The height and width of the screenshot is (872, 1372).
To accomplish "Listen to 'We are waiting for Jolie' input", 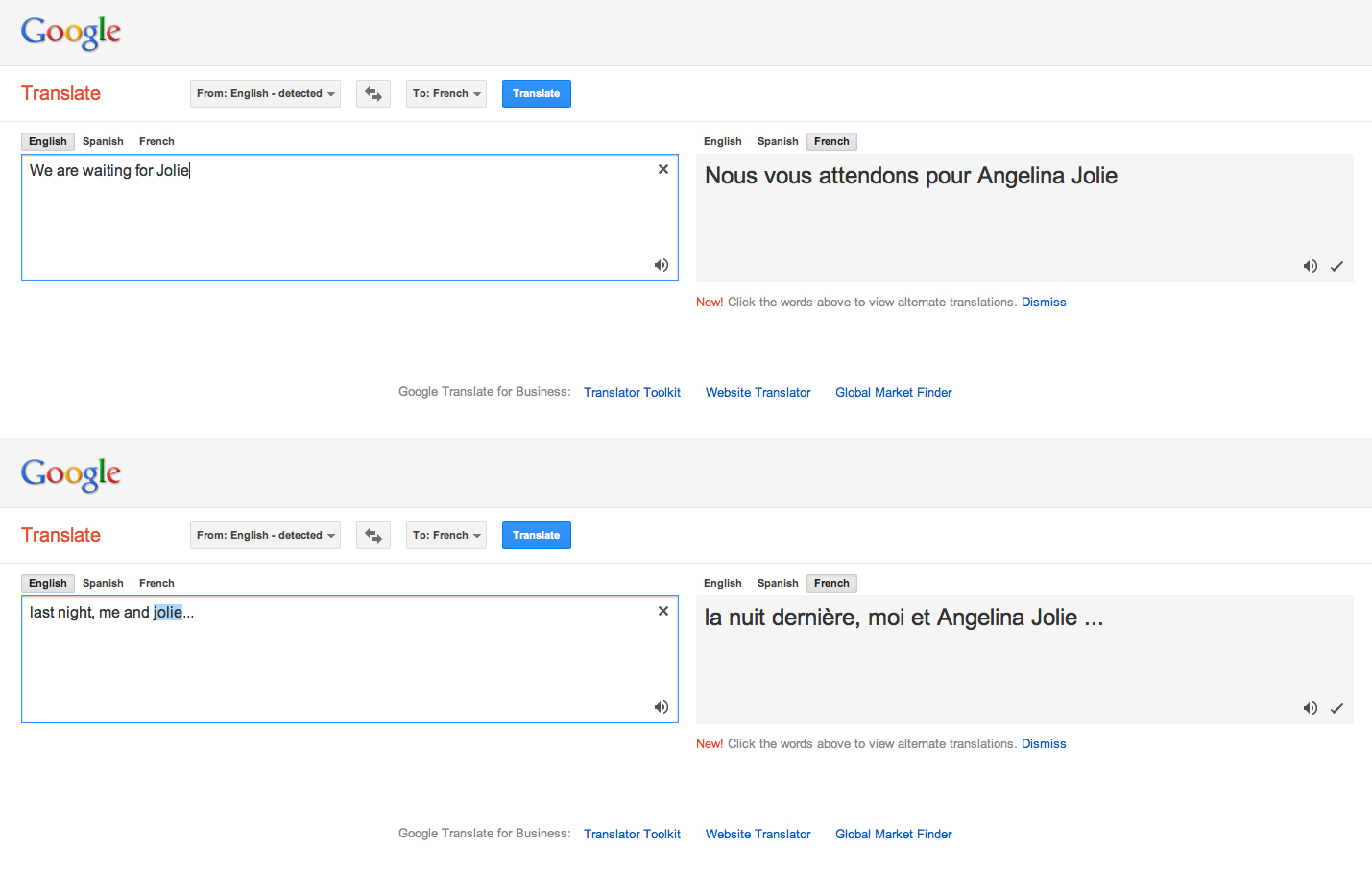I will pos(662,265).
